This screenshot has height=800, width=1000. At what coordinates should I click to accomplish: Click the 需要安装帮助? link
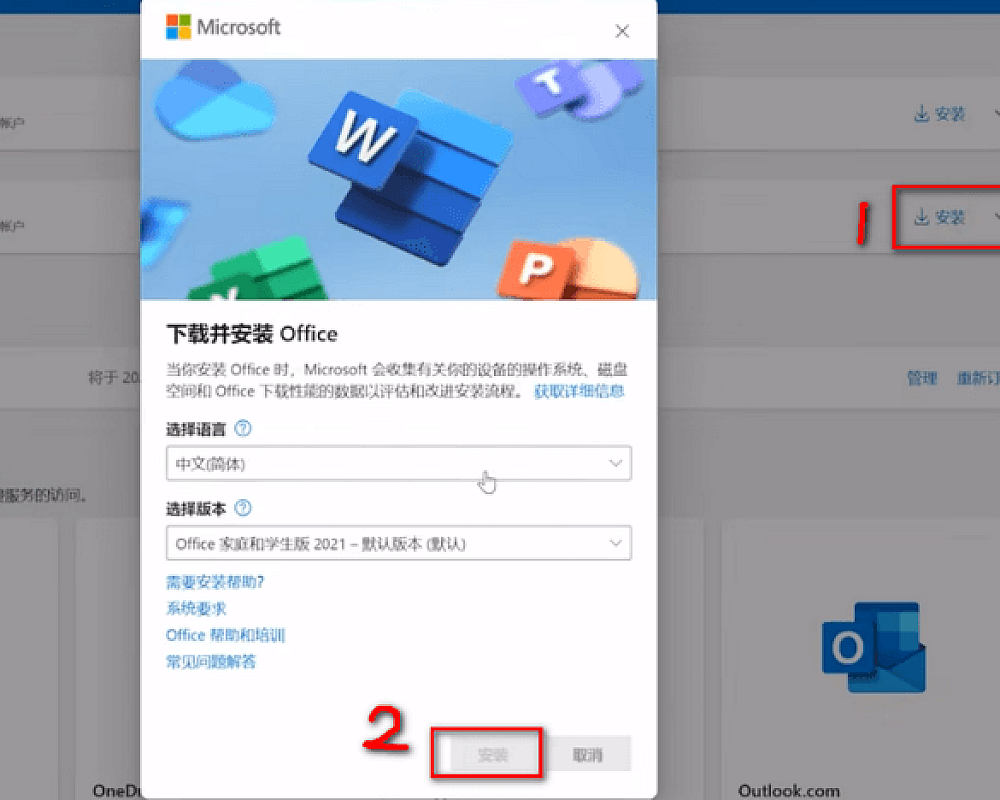pyautogui.click(x=214, y=582)
